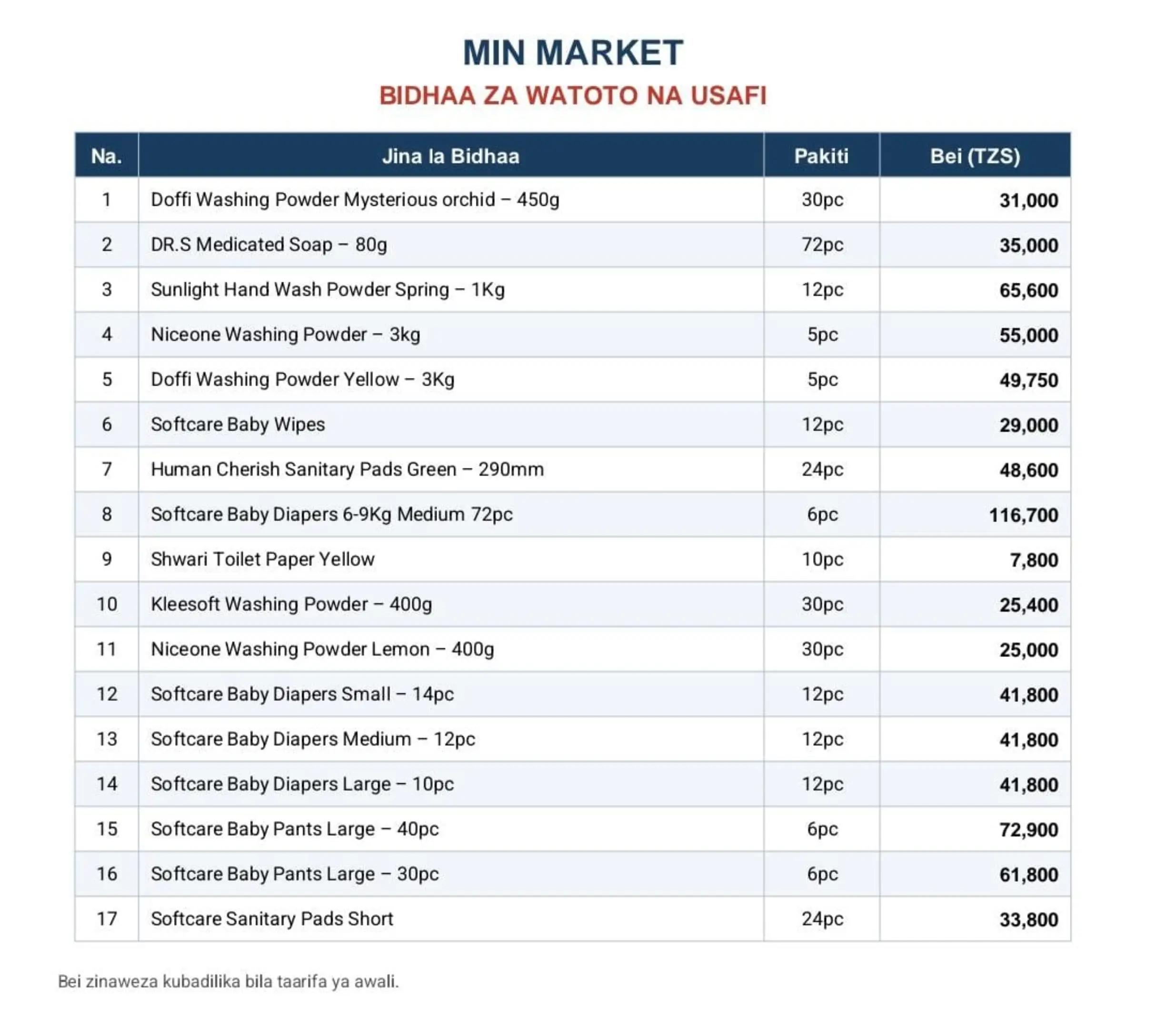Select Softcare Sanitary Pads Short
This screenshot has height=1036, width=1156.
coord(271,919)
